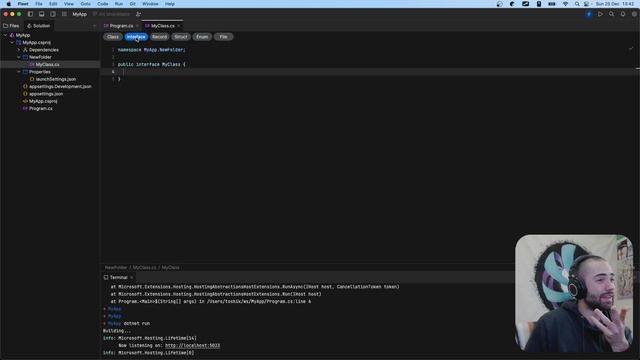
Task: Click MyClass.cs in the breadcrumb bar
Action: click(144, 268)
